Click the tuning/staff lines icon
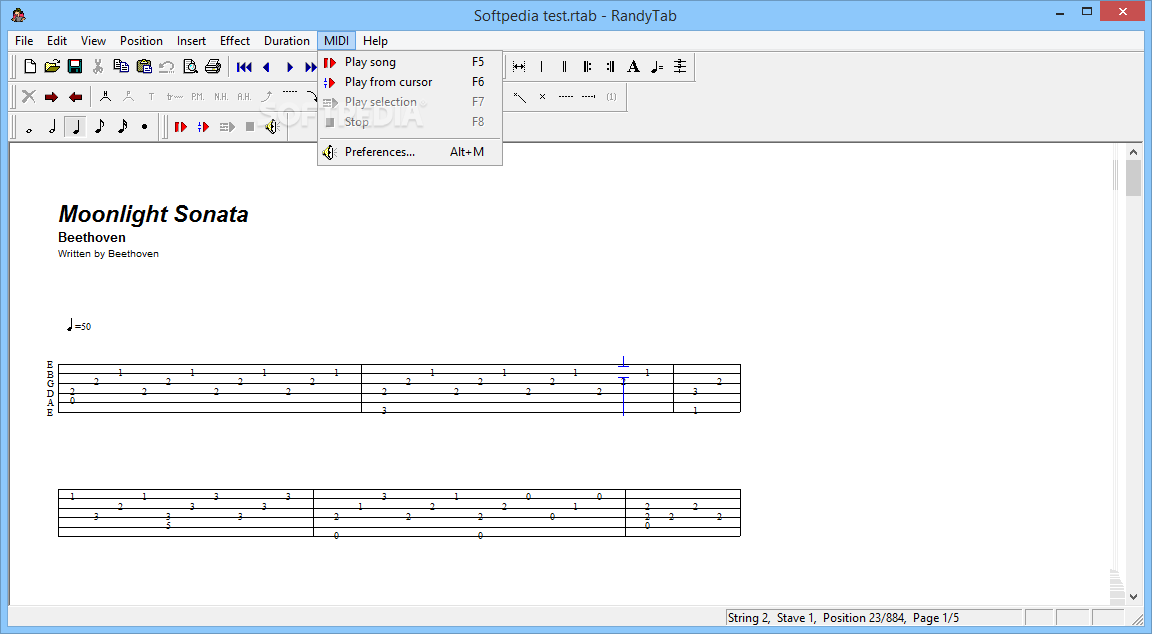This screenshot has height=634, width=1152. (680, 67)
